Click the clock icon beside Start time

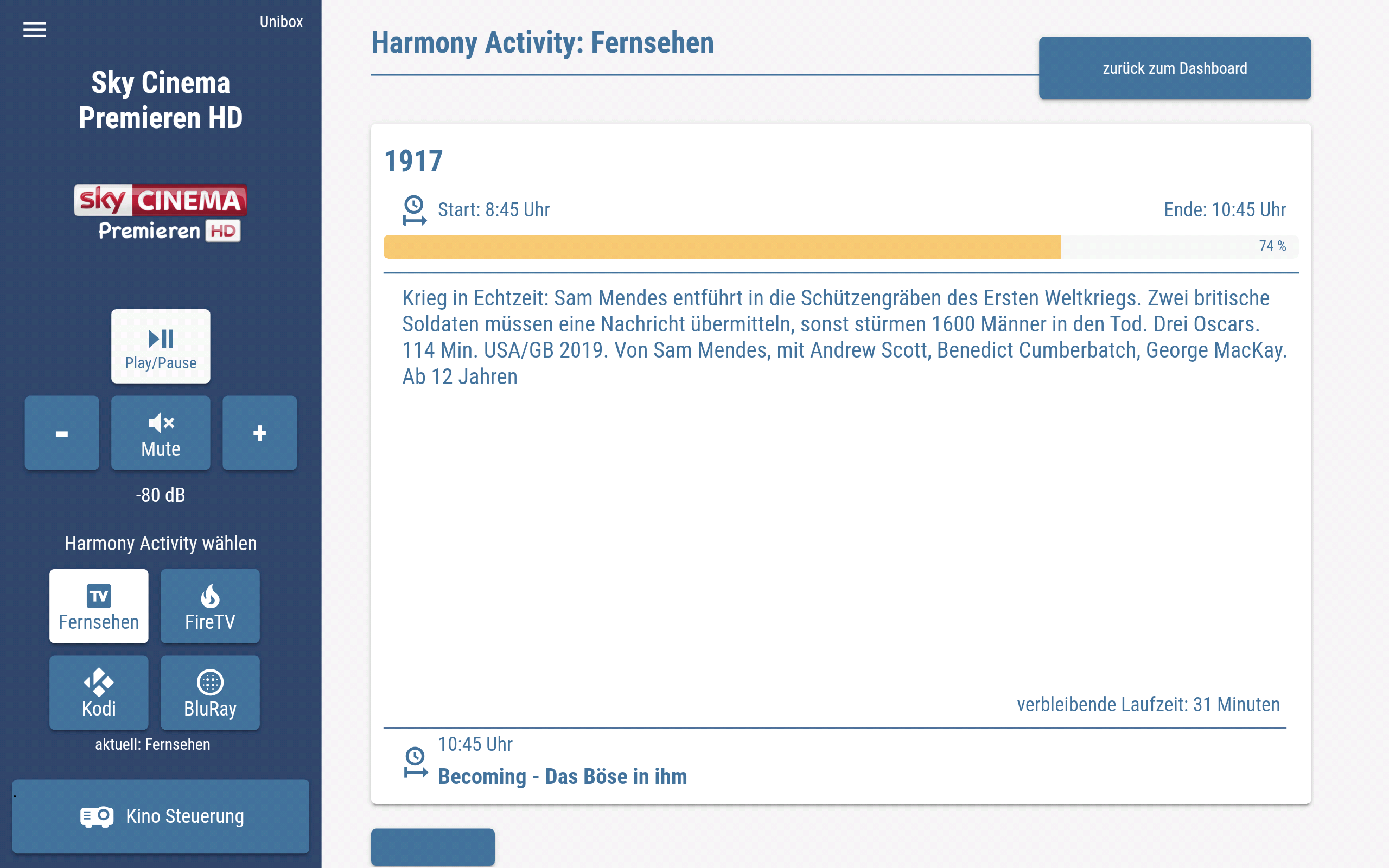414,210
